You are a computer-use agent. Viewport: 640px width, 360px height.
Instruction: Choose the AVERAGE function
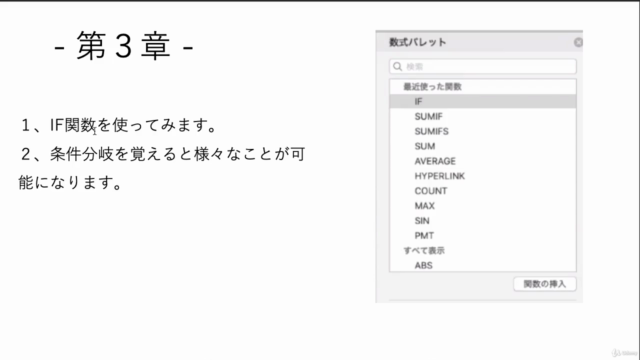pos(483,161)
